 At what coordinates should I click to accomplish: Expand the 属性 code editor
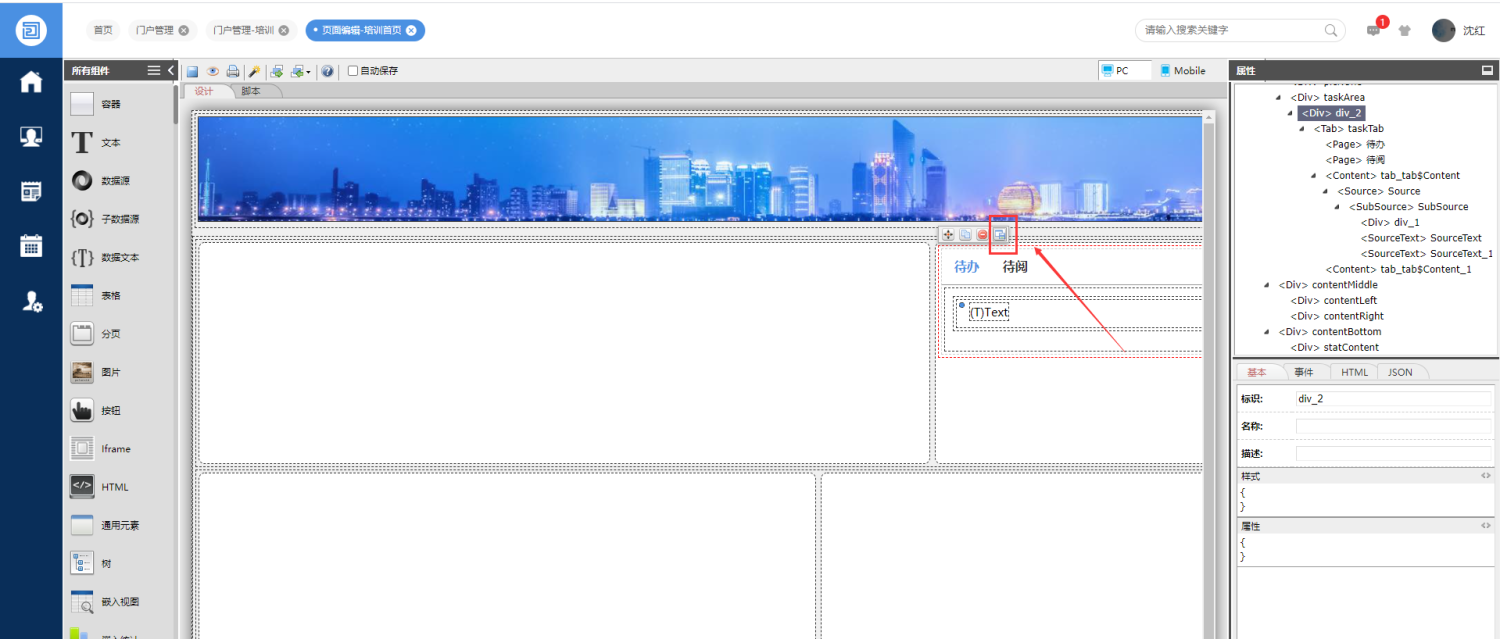[1485, 526]
